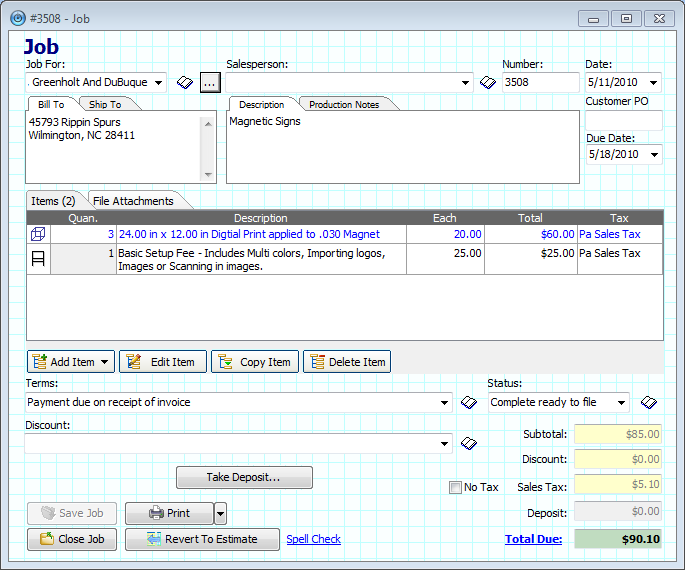
Task: Expand the Print options arrow
Action: [x=221, y=513]
